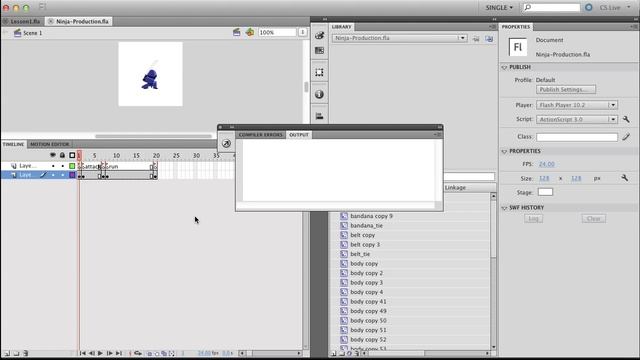Toggle lock dot of the selected layer
The width and height of the screenshot is (640, 360).
(x=62, y=175)
